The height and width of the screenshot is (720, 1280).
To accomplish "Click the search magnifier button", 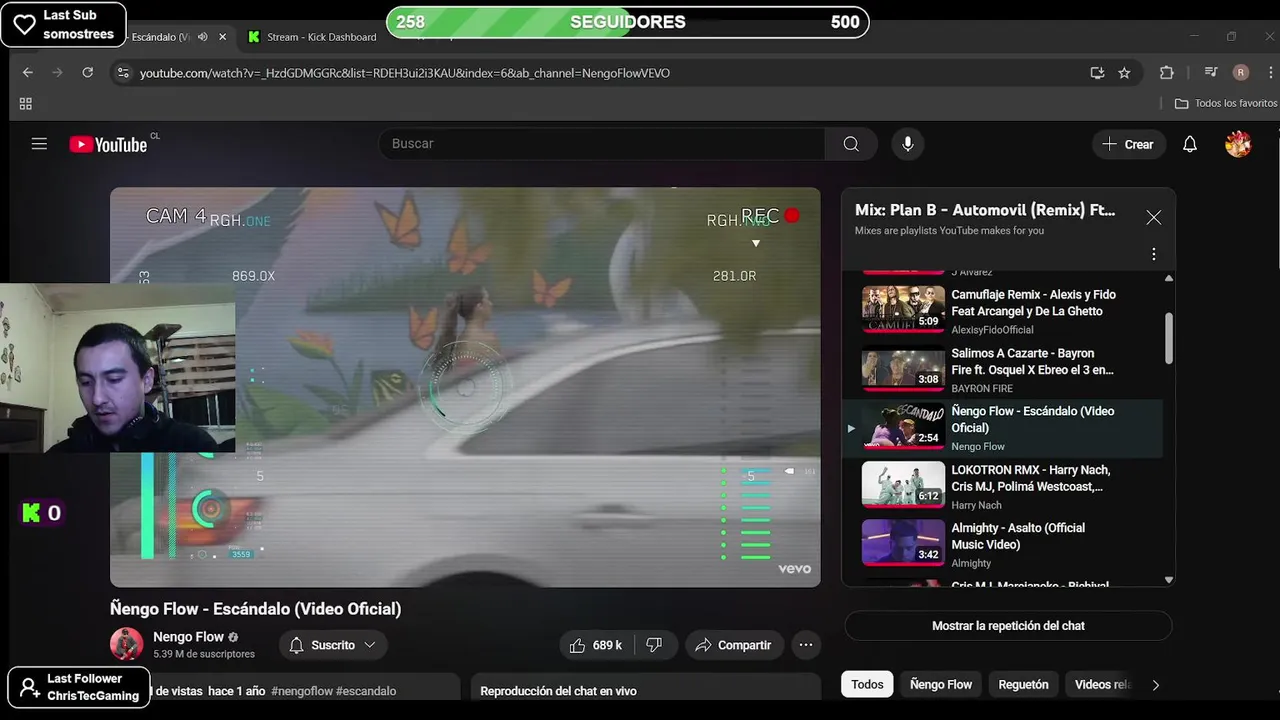I will coord(851,144).
